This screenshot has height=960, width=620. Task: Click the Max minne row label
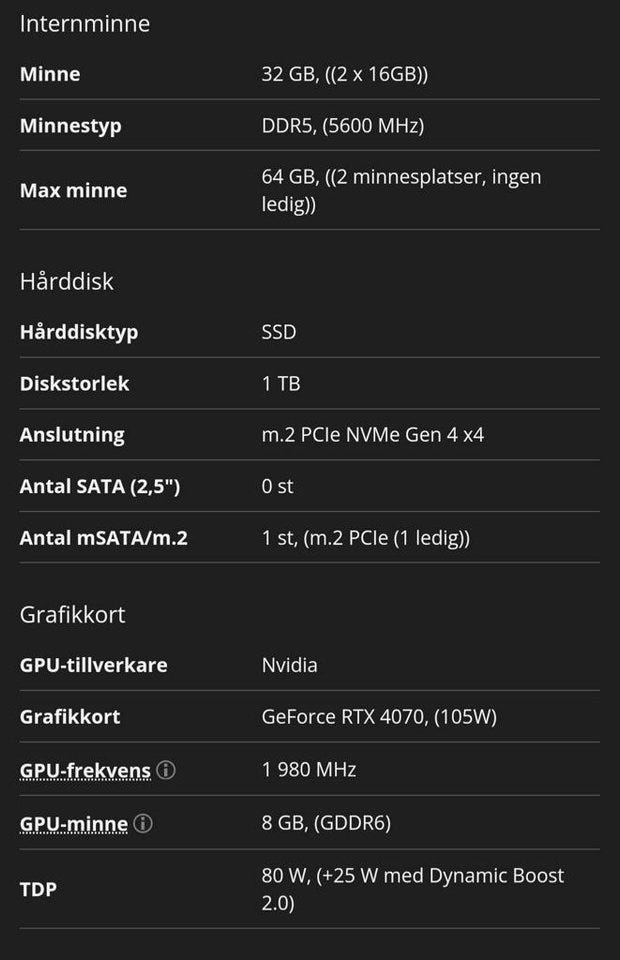point(73,190)
